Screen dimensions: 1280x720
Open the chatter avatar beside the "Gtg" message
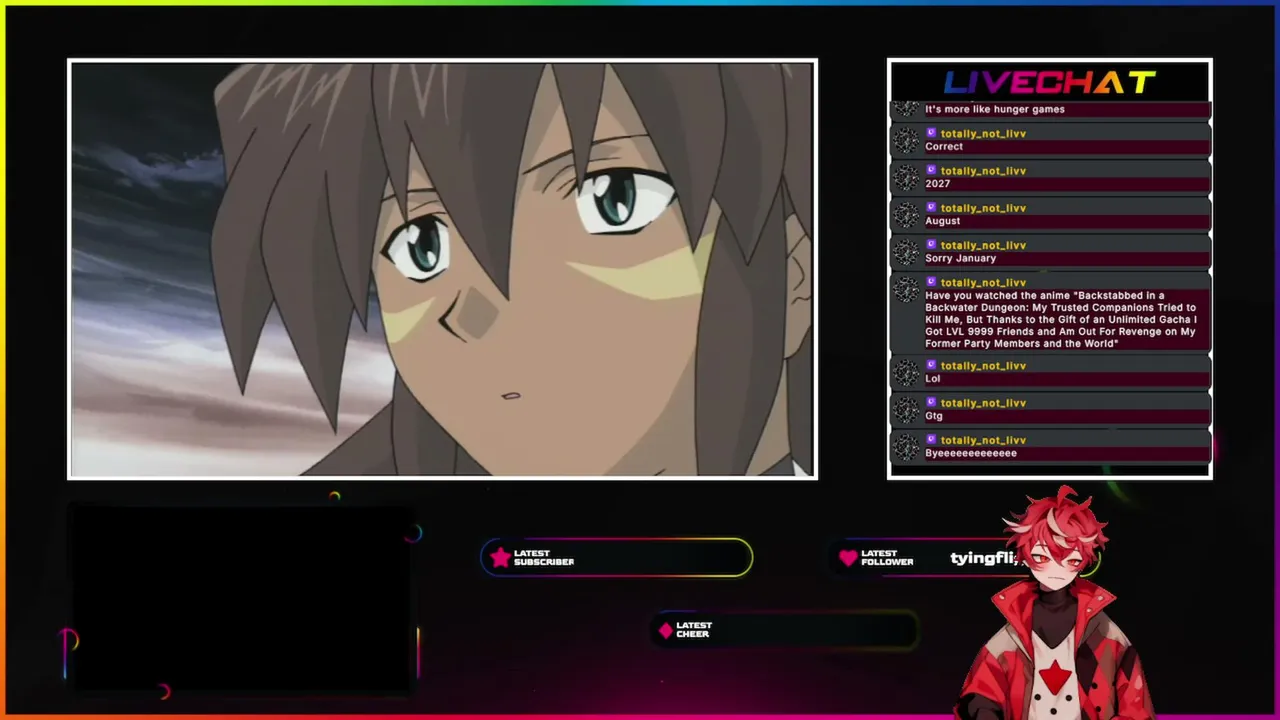click(x=906, y=409)
